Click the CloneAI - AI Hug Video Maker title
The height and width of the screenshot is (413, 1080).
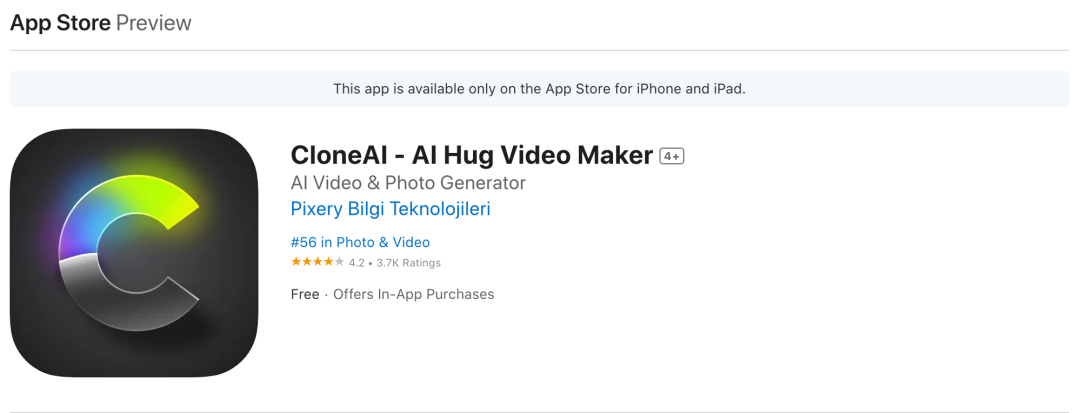point(472,156)
